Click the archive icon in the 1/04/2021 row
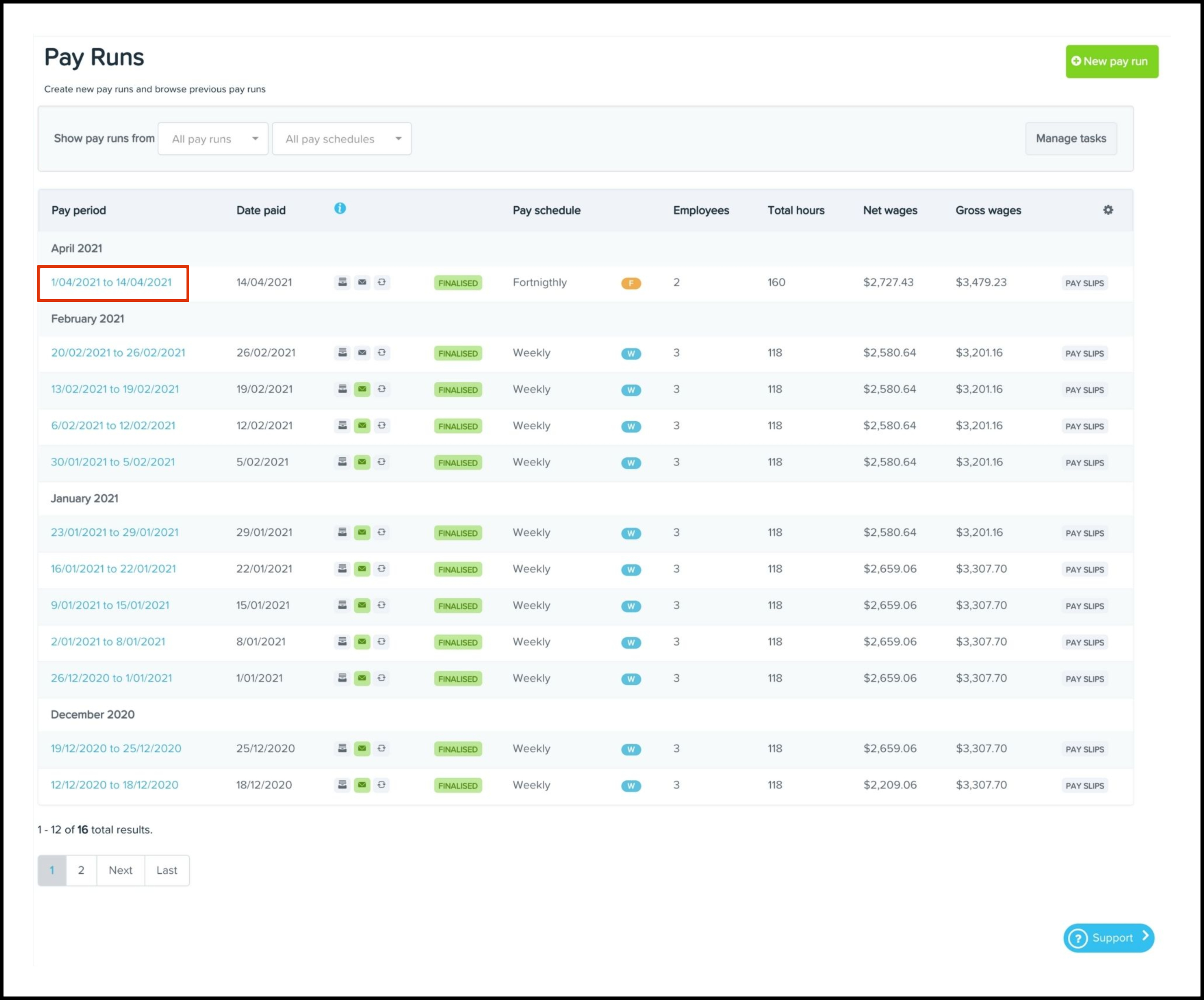Screen dimensions: 1204x1000 click(x=343, y=282)
